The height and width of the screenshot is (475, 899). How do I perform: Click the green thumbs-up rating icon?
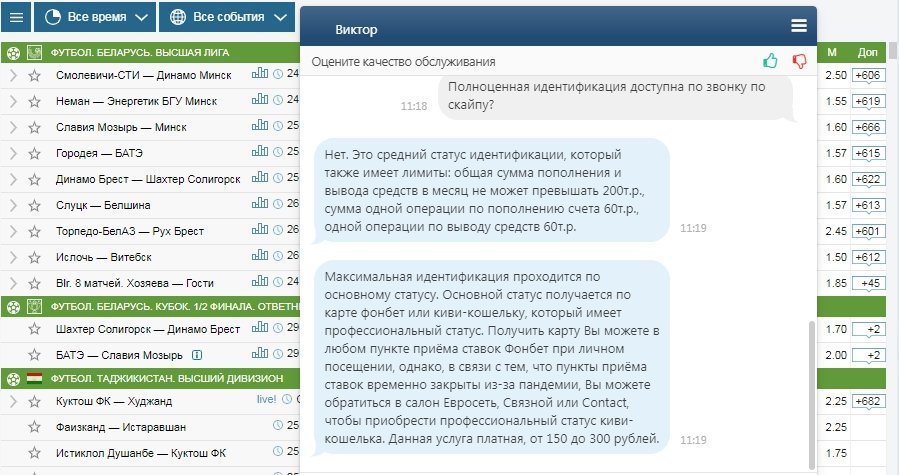(770, 61)
